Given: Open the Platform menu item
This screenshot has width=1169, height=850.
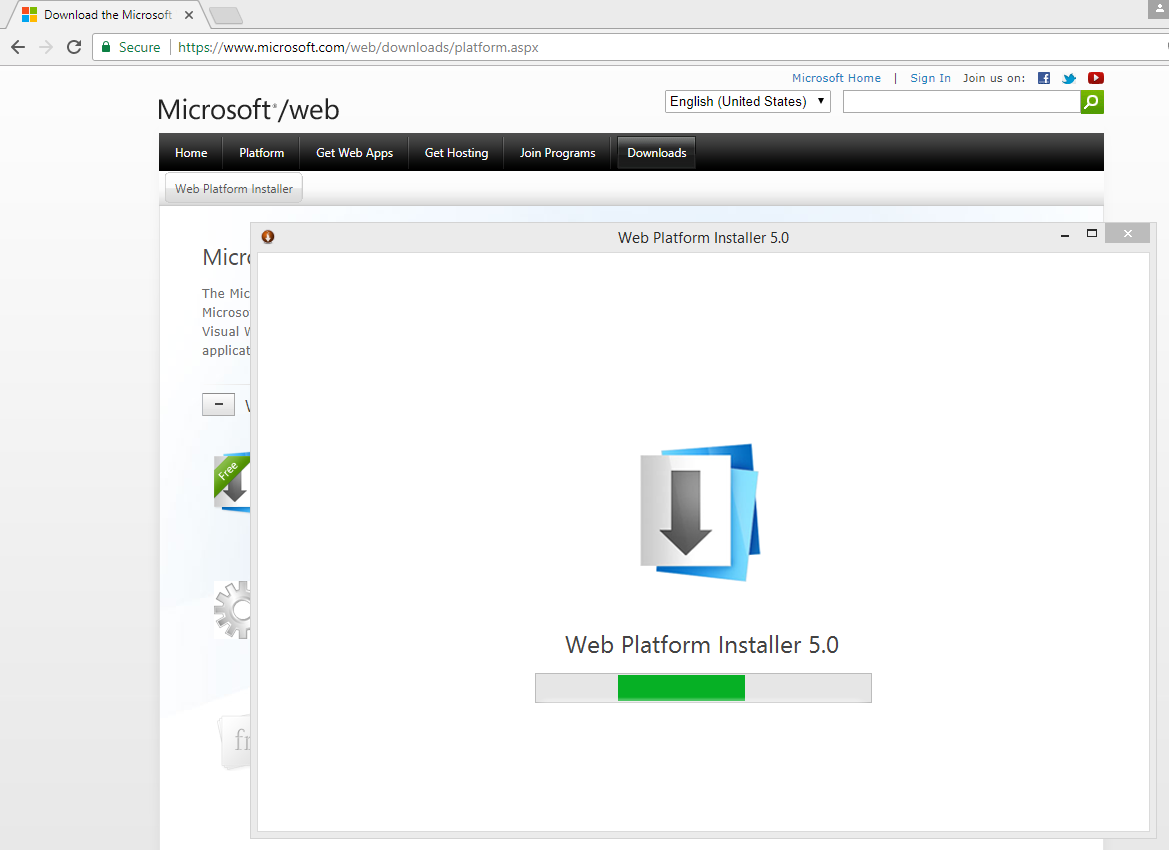Looking at the screenshot, I should pyautogui.click(x=262, y=153).
